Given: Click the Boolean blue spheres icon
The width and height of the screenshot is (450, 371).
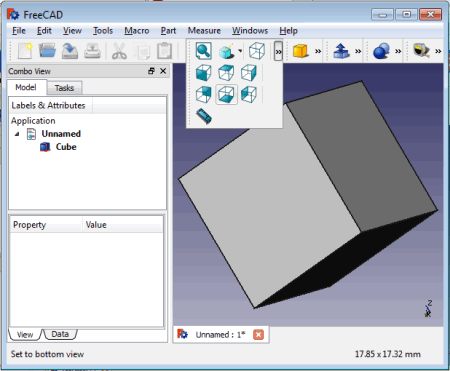Looking at the screenshot, I should point(381,51).
